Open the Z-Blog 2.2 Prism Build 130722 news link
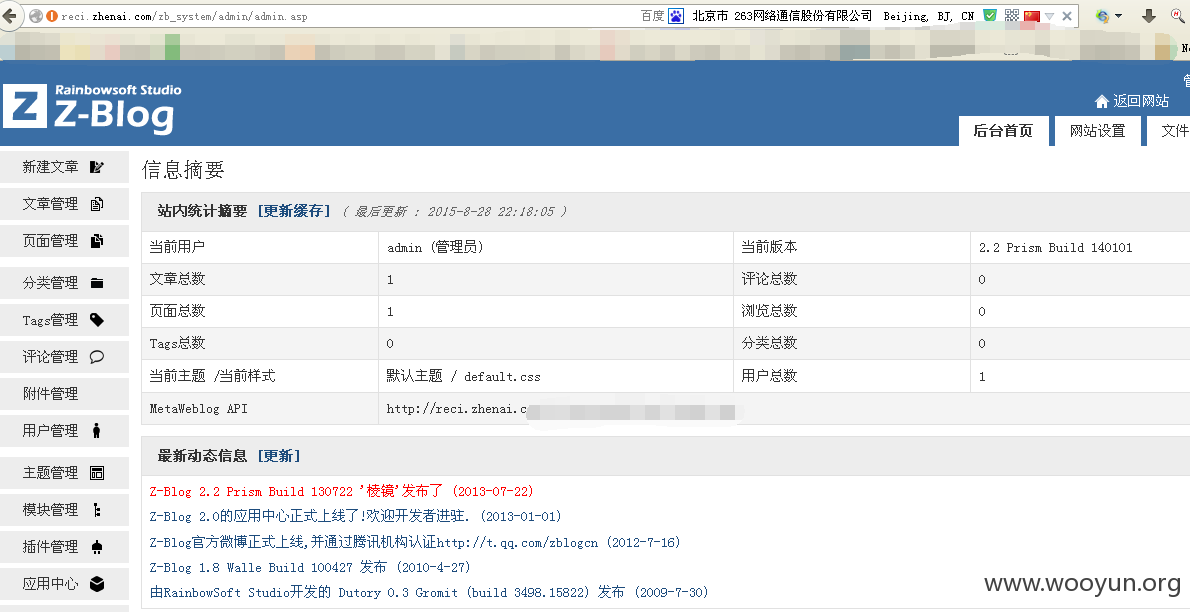This screenshot has height=612, width=1190. (342, 491)
